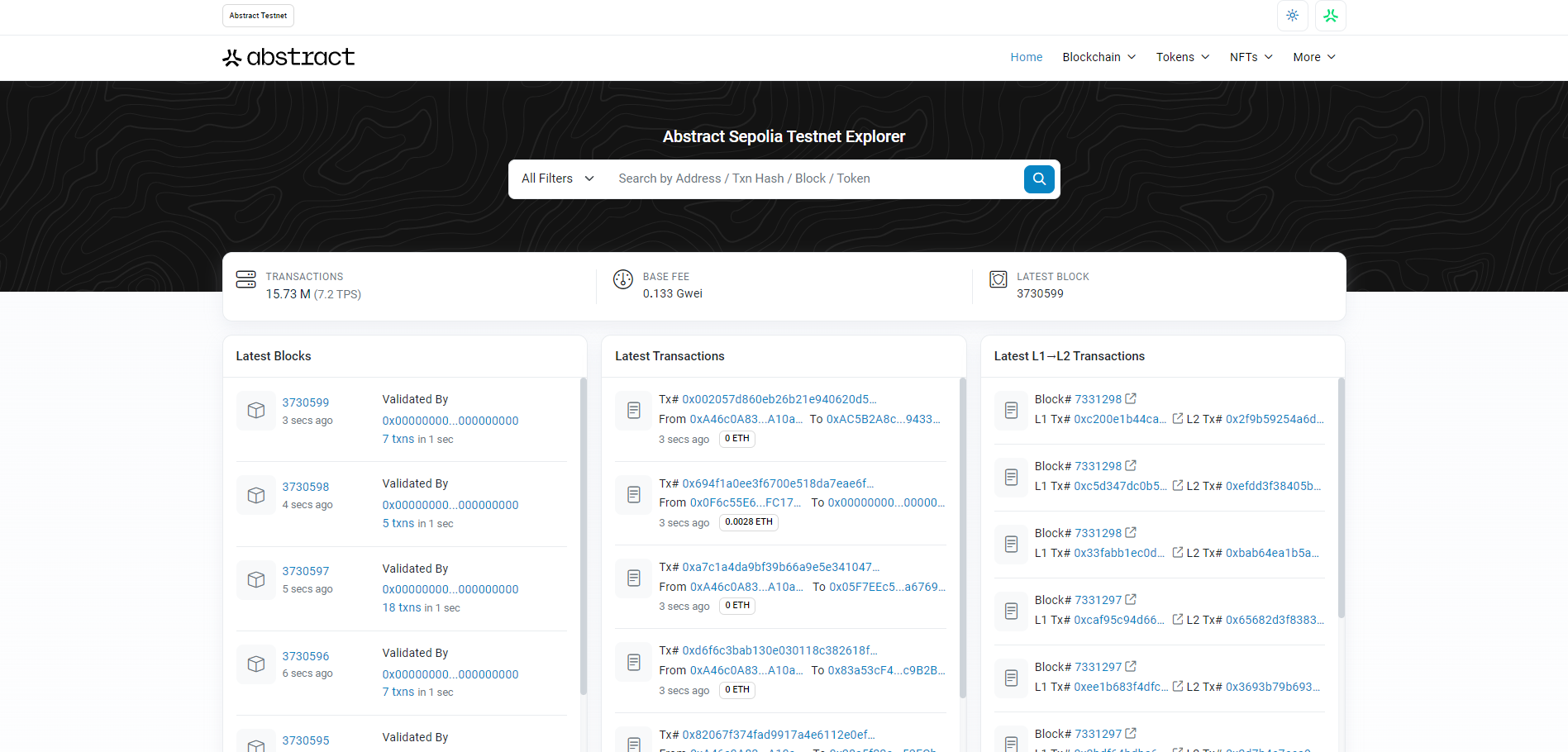Click cube icon for block 3730598
The height and width of the screenshot is (752, 1568).
pos(256,495)
